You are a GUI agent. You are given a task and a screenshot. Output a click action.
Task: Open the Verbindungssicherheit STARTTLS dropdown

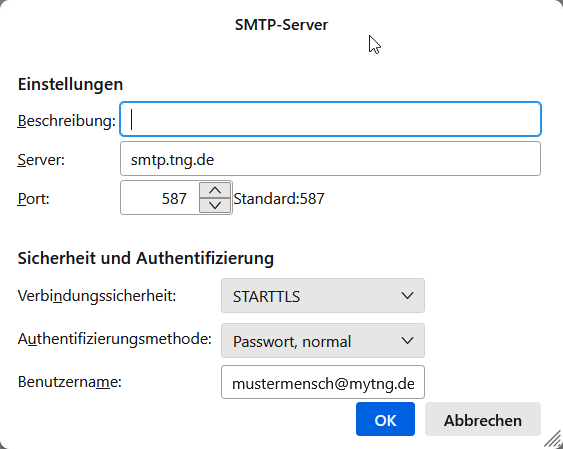point(323,296)
